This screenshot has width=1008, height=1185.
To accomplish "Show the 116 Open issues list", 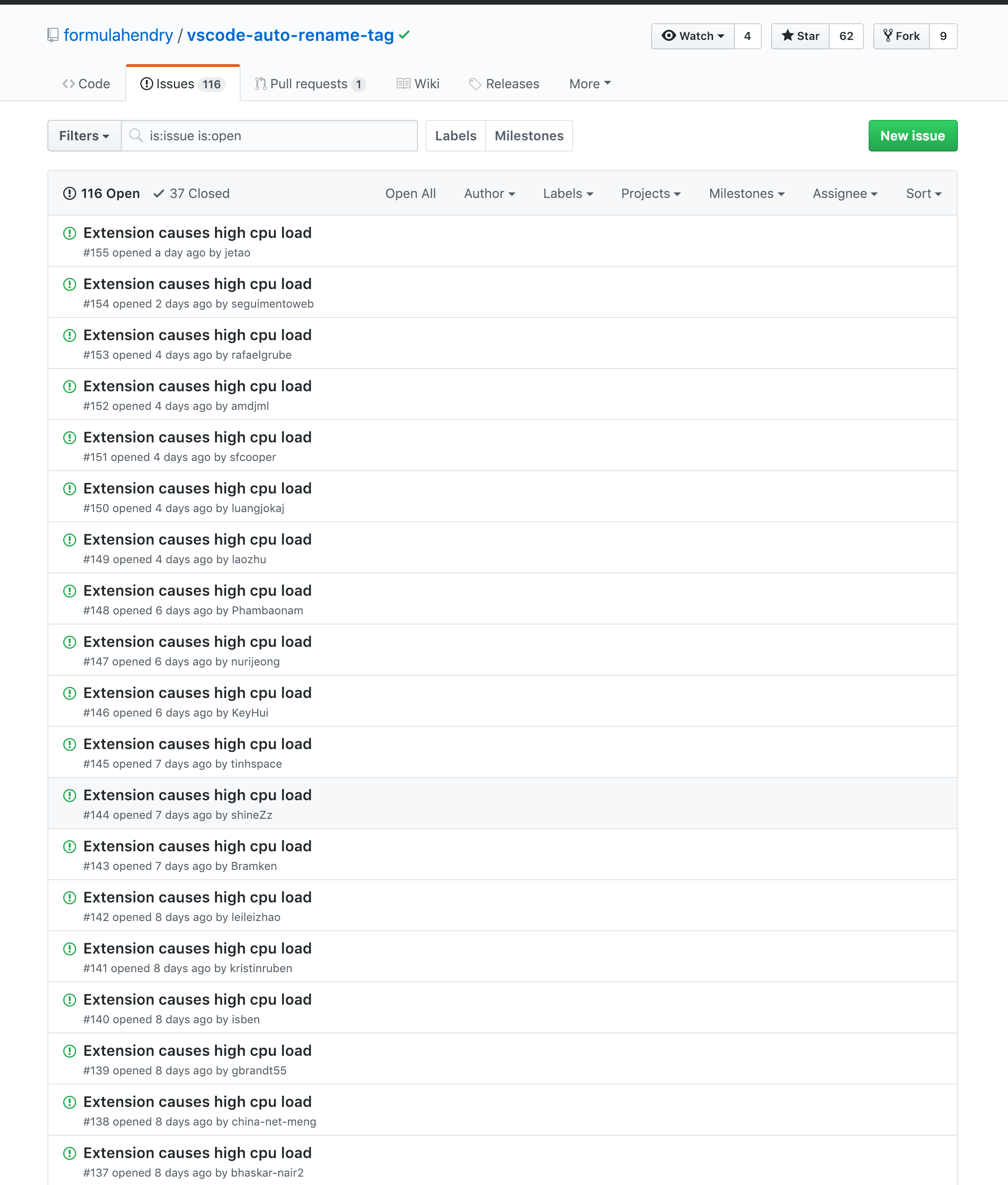I will [x=101, y=193].
